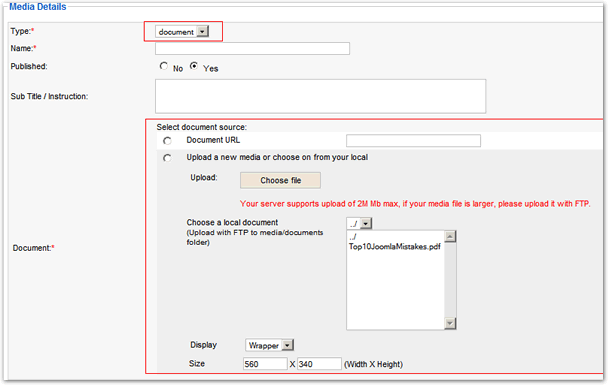608x385 pixels.
Task: Select the Upload a new media radio option
Action: tap(167, 158)
